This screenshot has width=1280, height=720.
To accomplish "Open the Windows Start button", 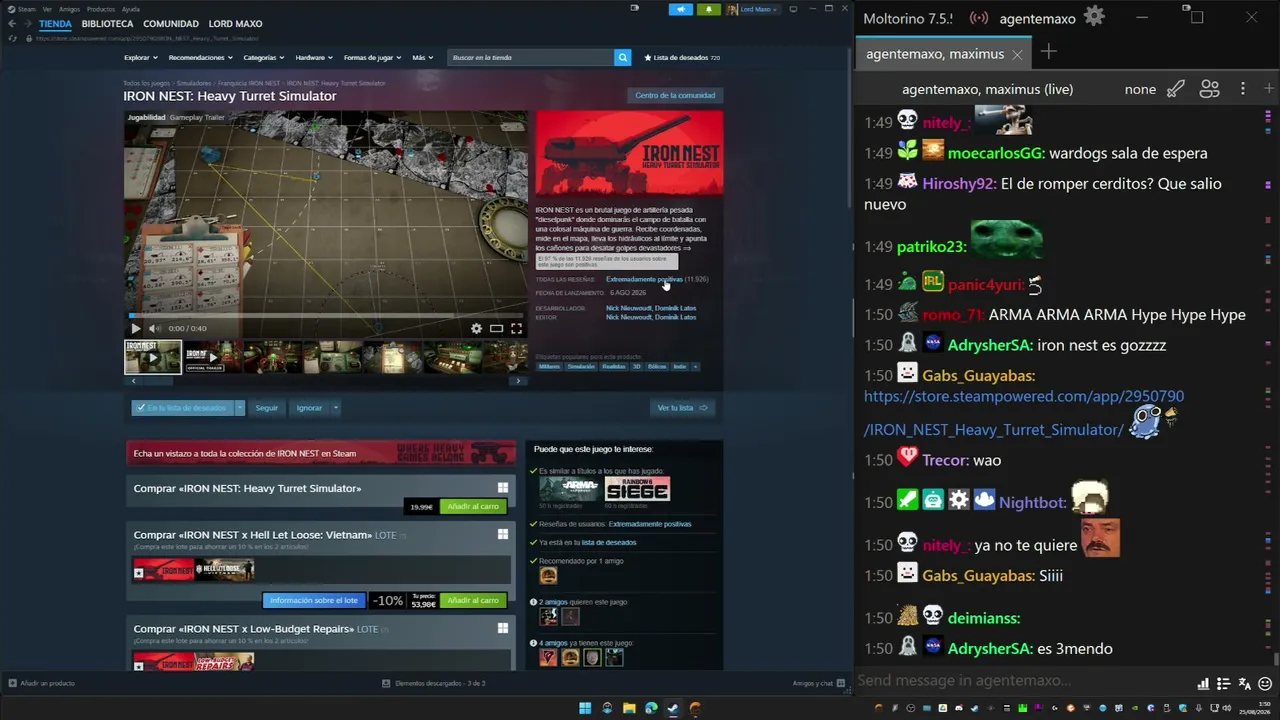I will pyautogui.click(x=585, y=708).
